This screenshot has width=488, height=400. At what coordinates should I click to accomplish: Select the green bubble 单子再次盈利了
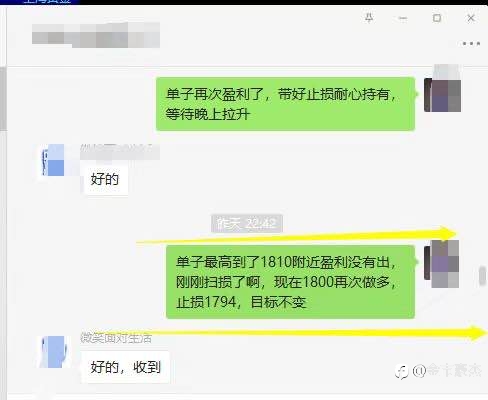(286, 104)
